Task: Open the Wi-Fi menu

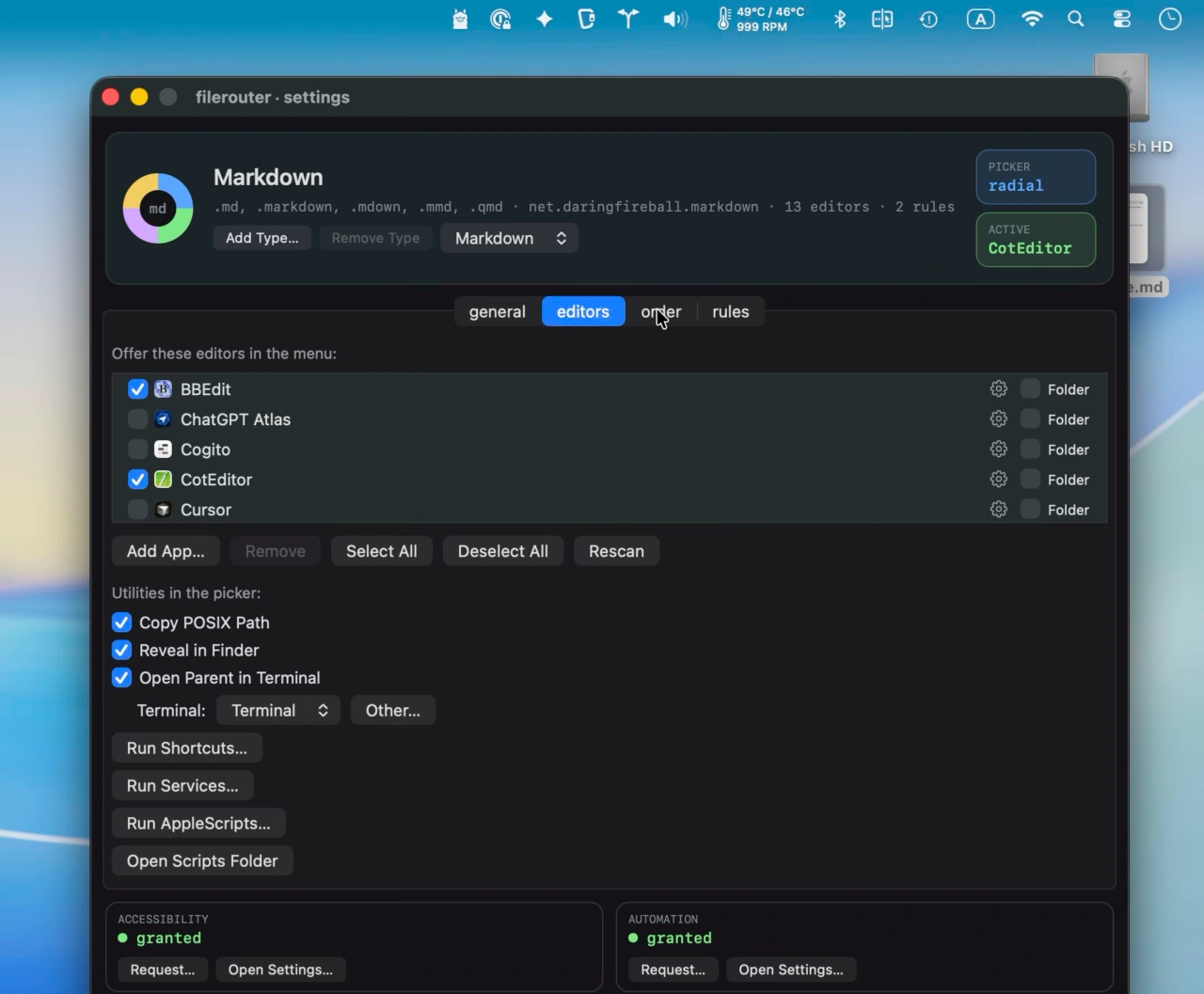Action: [1032, 19]
